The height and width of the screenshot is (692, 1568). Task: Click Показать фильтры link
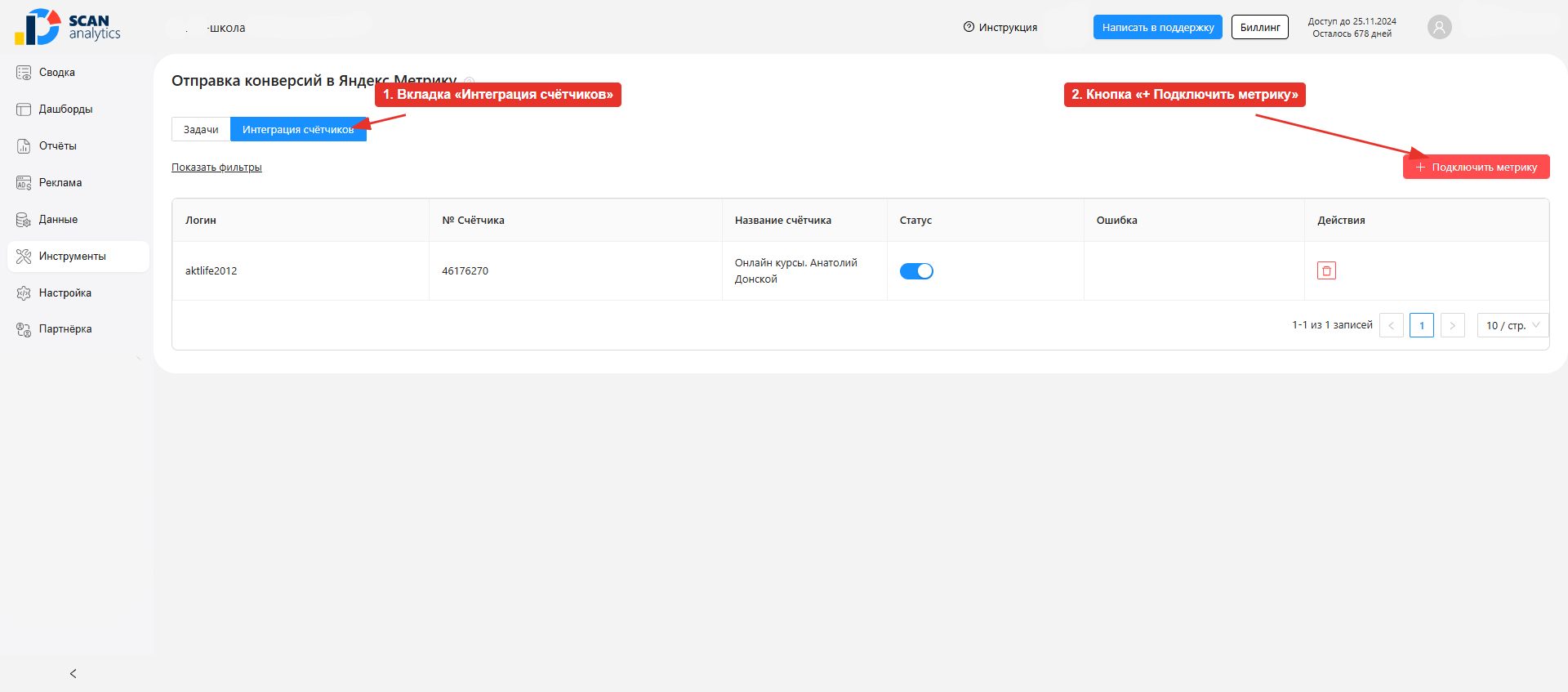[x=216, y=167]
